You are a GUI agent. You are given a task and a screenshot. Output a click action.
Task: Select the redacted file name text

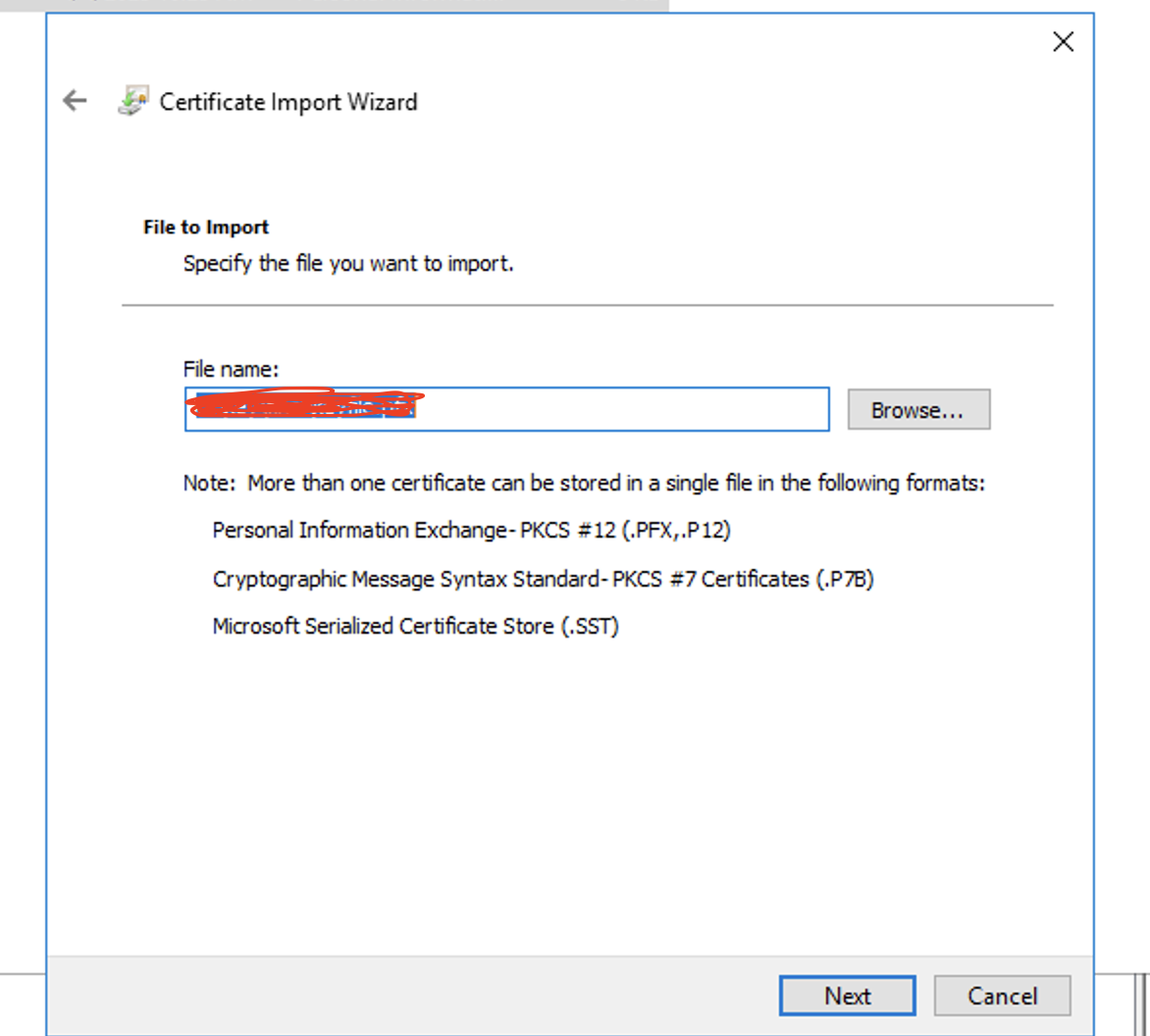pos(299,404)
